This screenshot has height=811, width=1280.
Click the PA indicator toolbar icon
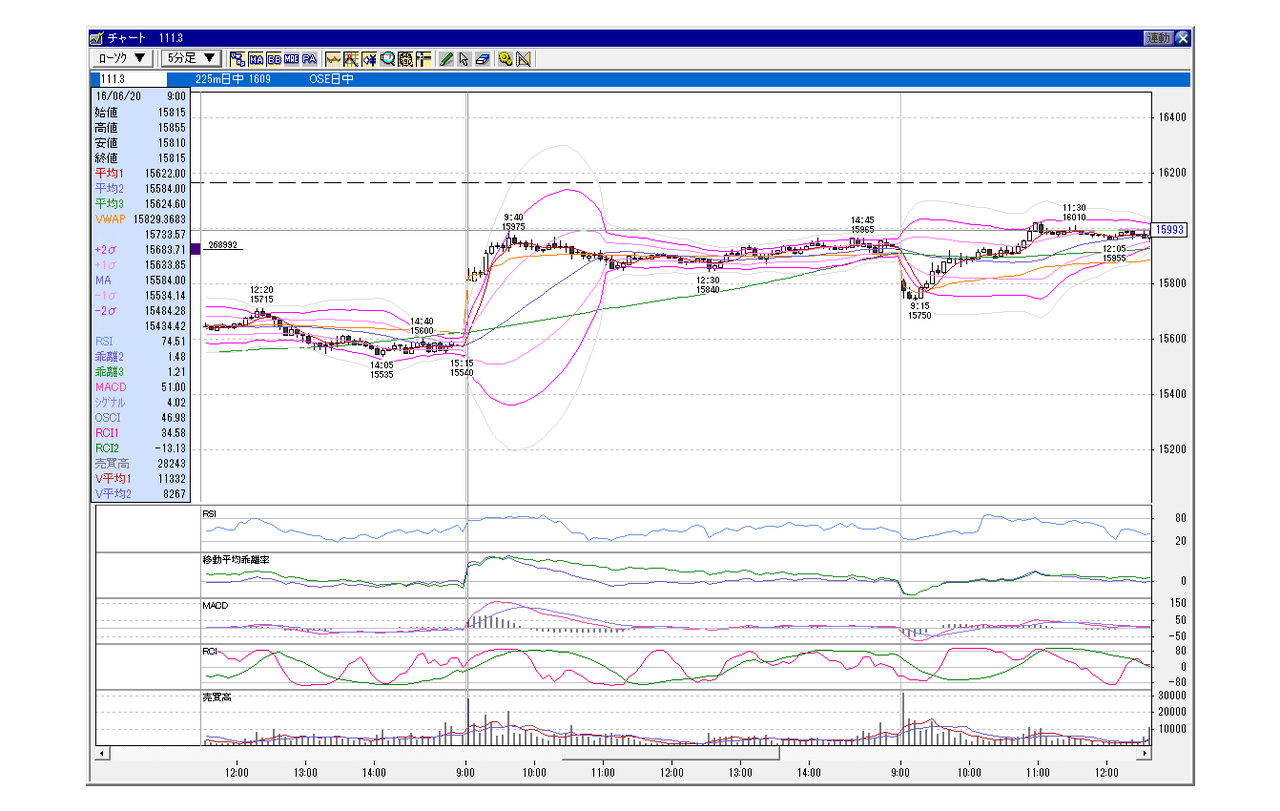click(309, 59)
